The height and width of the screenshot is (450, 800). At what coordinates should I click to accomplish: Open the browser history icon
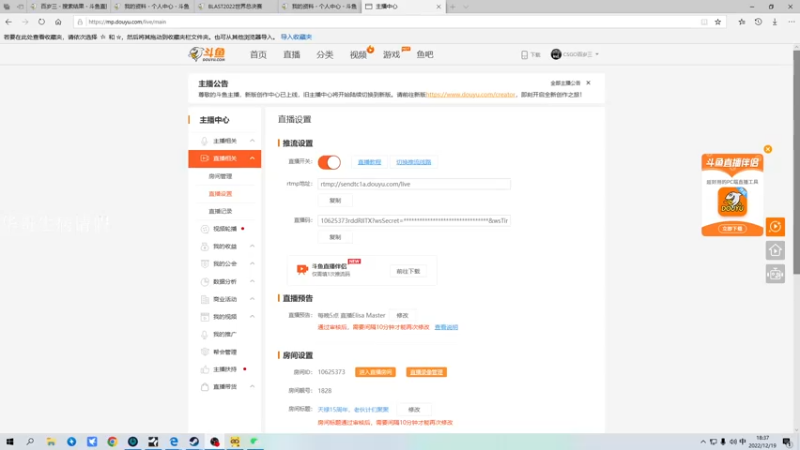(x=758, y=22)
